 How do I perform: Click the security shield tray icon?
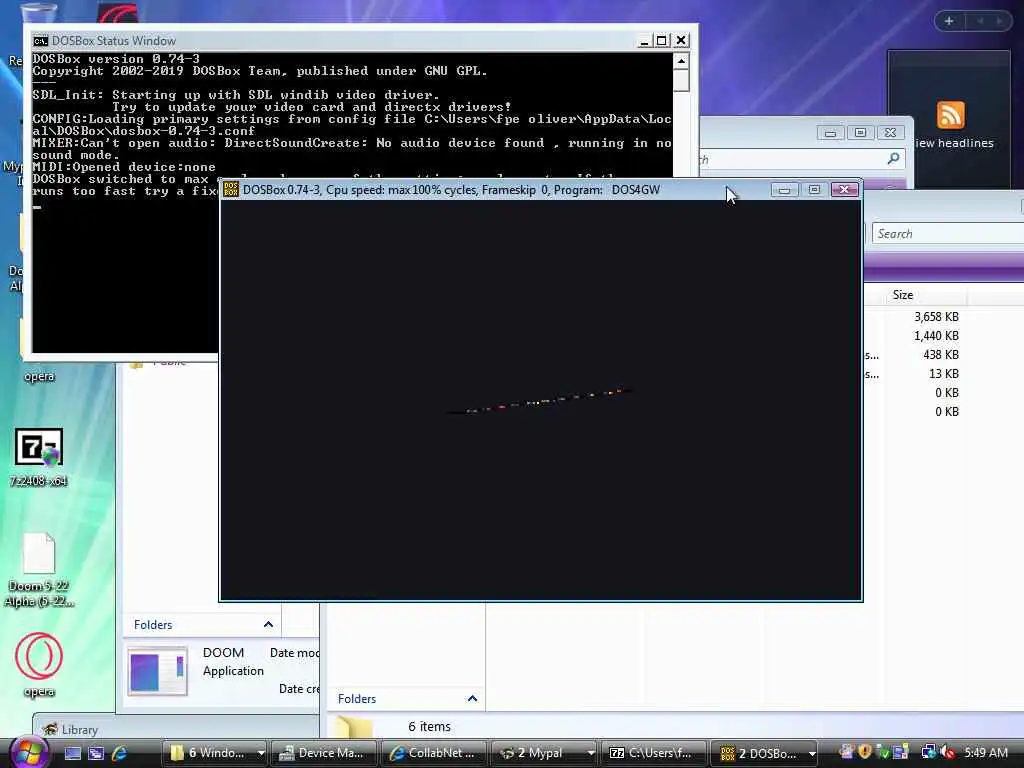coord(865,752)
